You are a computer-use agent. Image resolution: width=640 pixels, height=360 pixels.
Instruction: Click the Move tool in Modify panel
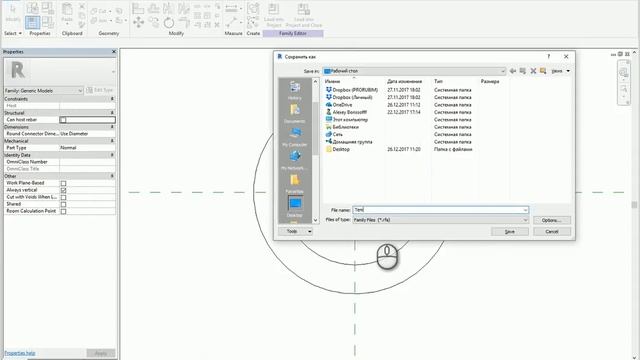[138, 22]
